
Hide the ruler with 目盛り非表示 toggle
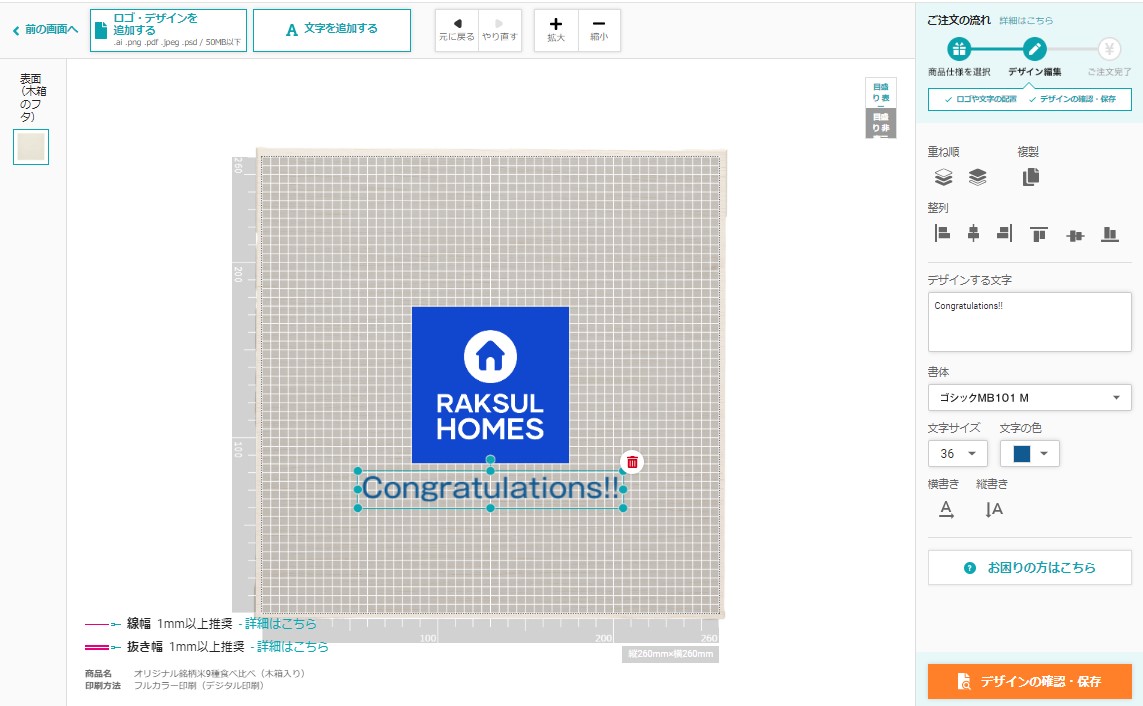point(881,123)
